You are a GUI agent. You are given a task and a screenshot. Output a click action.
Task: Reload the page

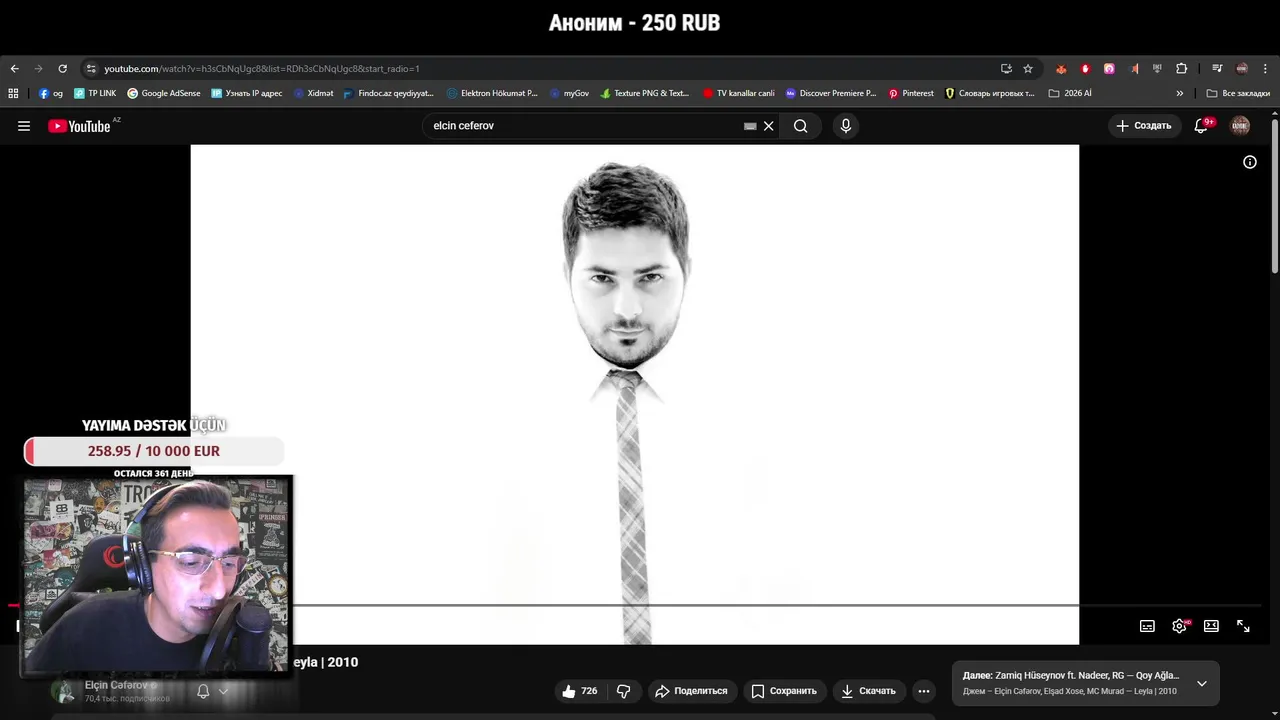pos(62,69)
